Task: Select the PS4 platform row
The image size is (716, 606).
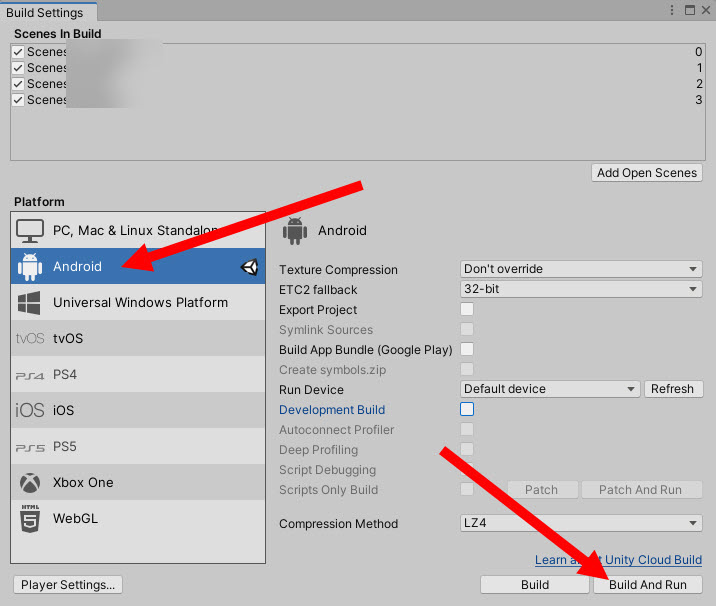Action: [x=138, y=374]
